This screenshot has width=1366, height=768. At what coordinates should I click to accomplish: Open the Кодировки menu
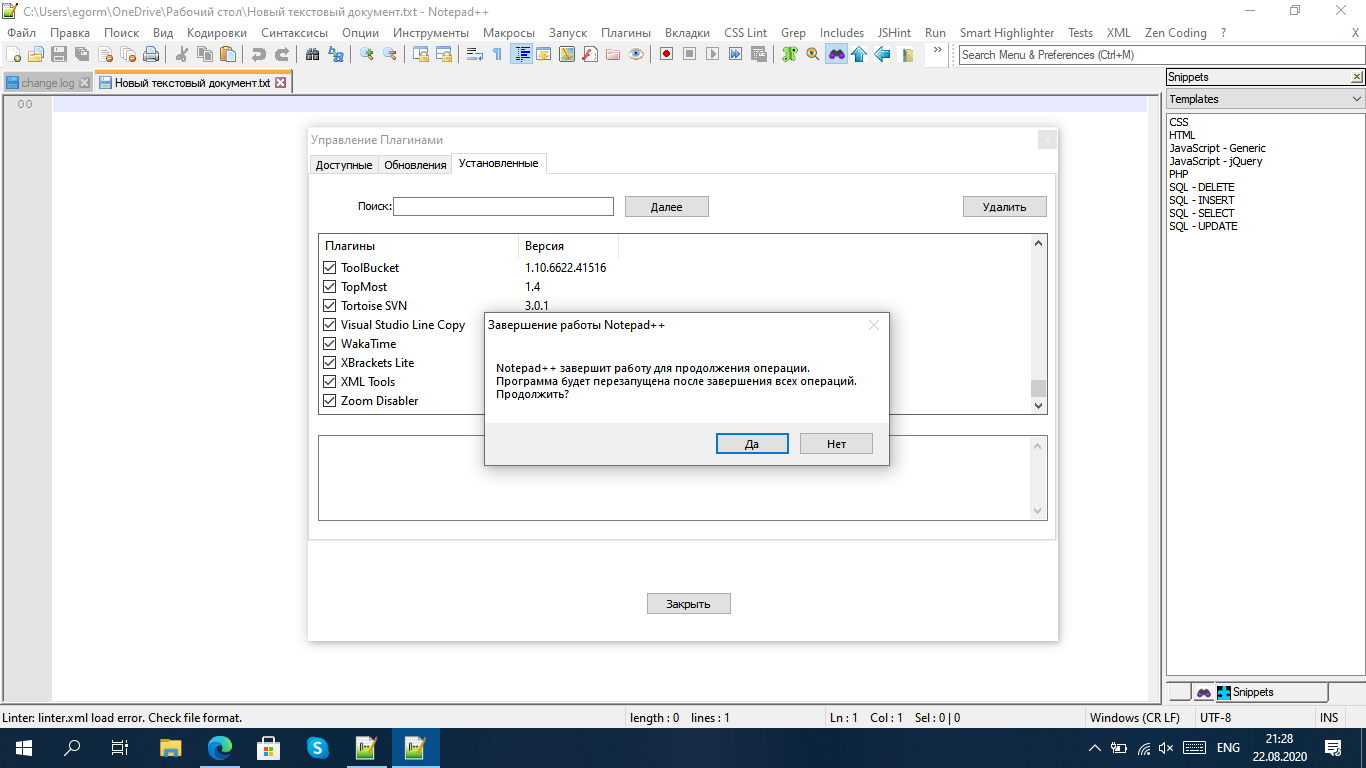[217, 33]
